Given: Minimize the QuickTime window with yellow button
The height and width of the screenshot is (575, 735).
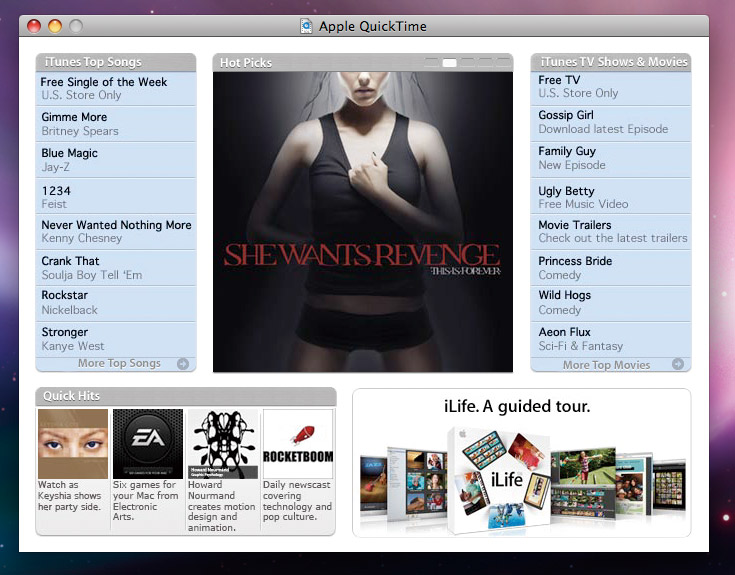Looking at the screenshot, I should pyautogui.click(x=55, y=26).
